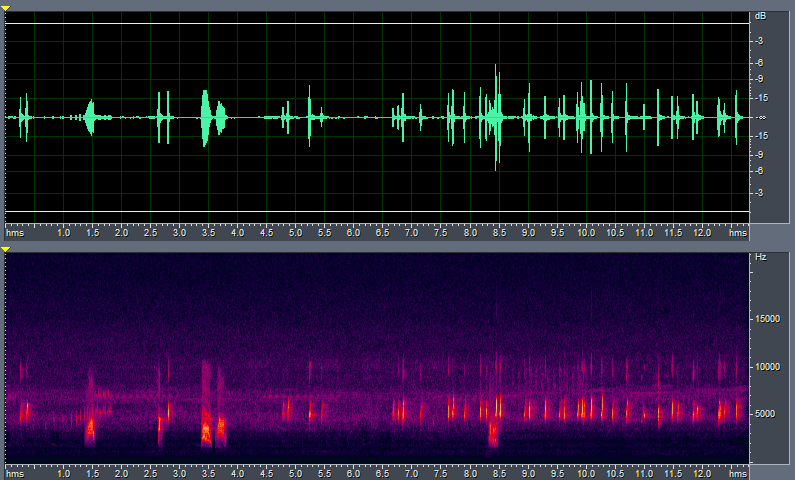The height and width of the screenshot is (480, 795).
Task: Click 1.0 on the waveform time ruler
Action: (63, 233)
